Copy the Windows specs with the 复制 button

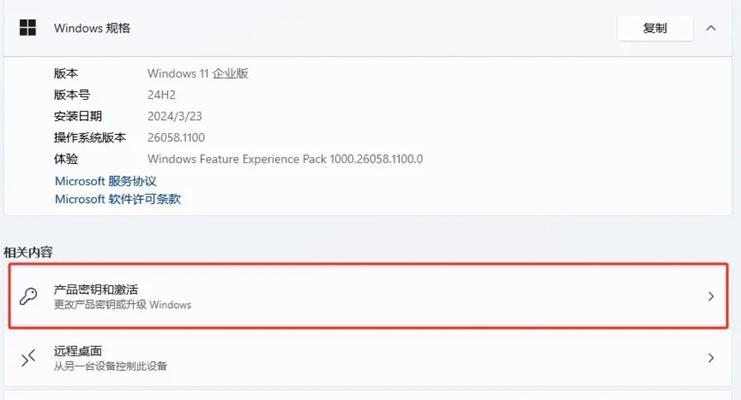click(655, 28)
